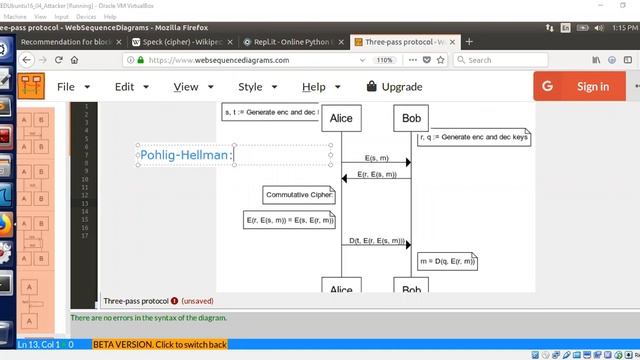Open the VirtualBox Machine menu
The width and height of the screenshot is (640, 360).
pos(15,17)
